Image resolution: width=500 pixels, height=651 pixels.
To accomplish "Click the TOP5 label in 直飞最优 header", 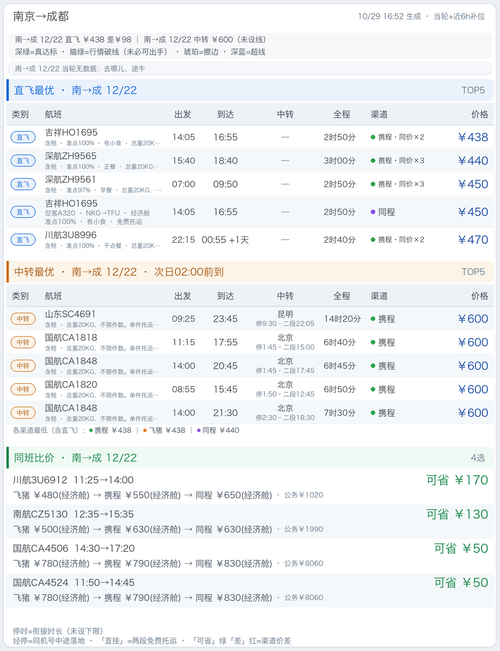I will (473, 90).
